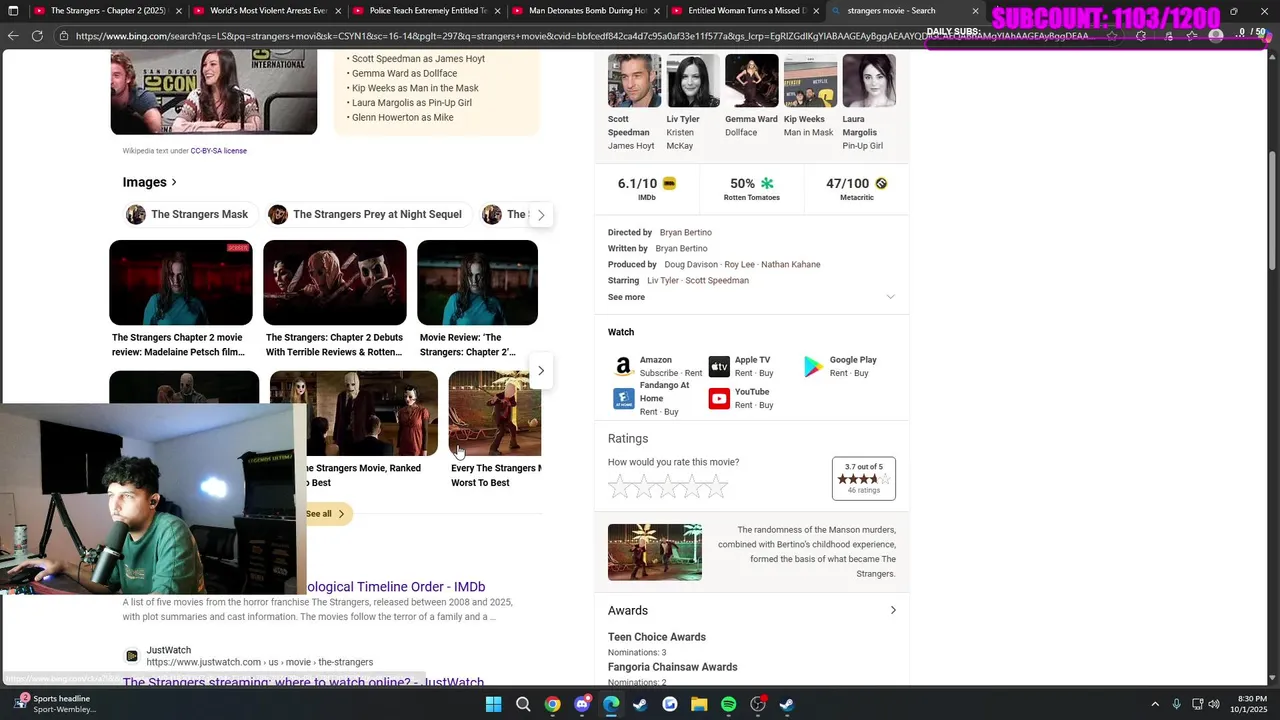Click the Amazon logo under Watch

tap(623, 367)
